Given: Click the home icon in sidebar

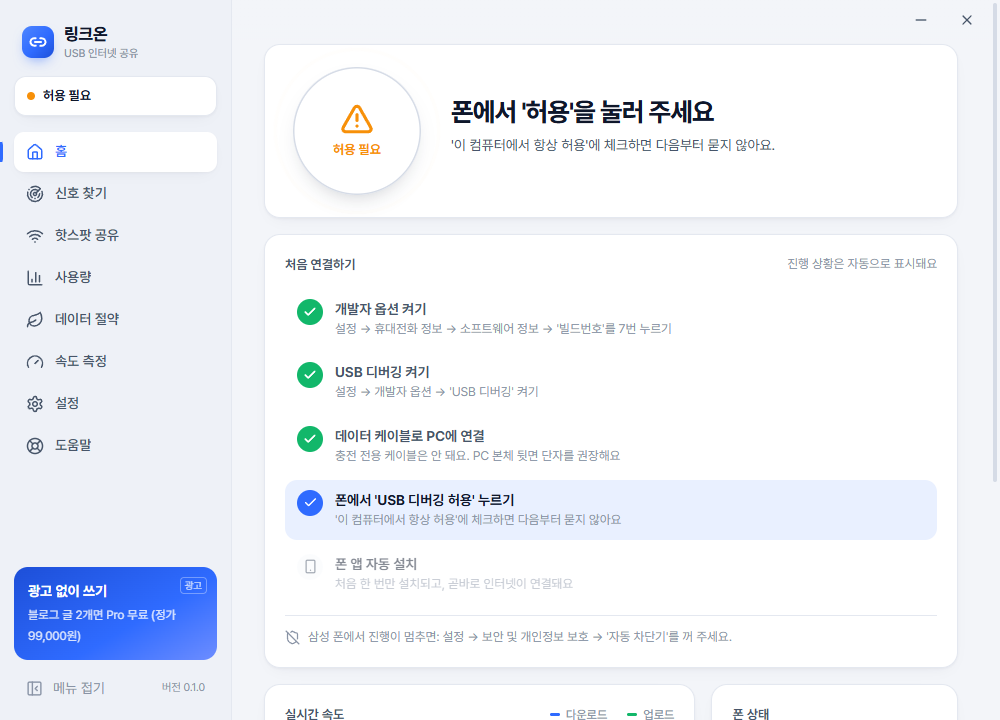Looking at the screenshot, I should (x=35, y=152).
